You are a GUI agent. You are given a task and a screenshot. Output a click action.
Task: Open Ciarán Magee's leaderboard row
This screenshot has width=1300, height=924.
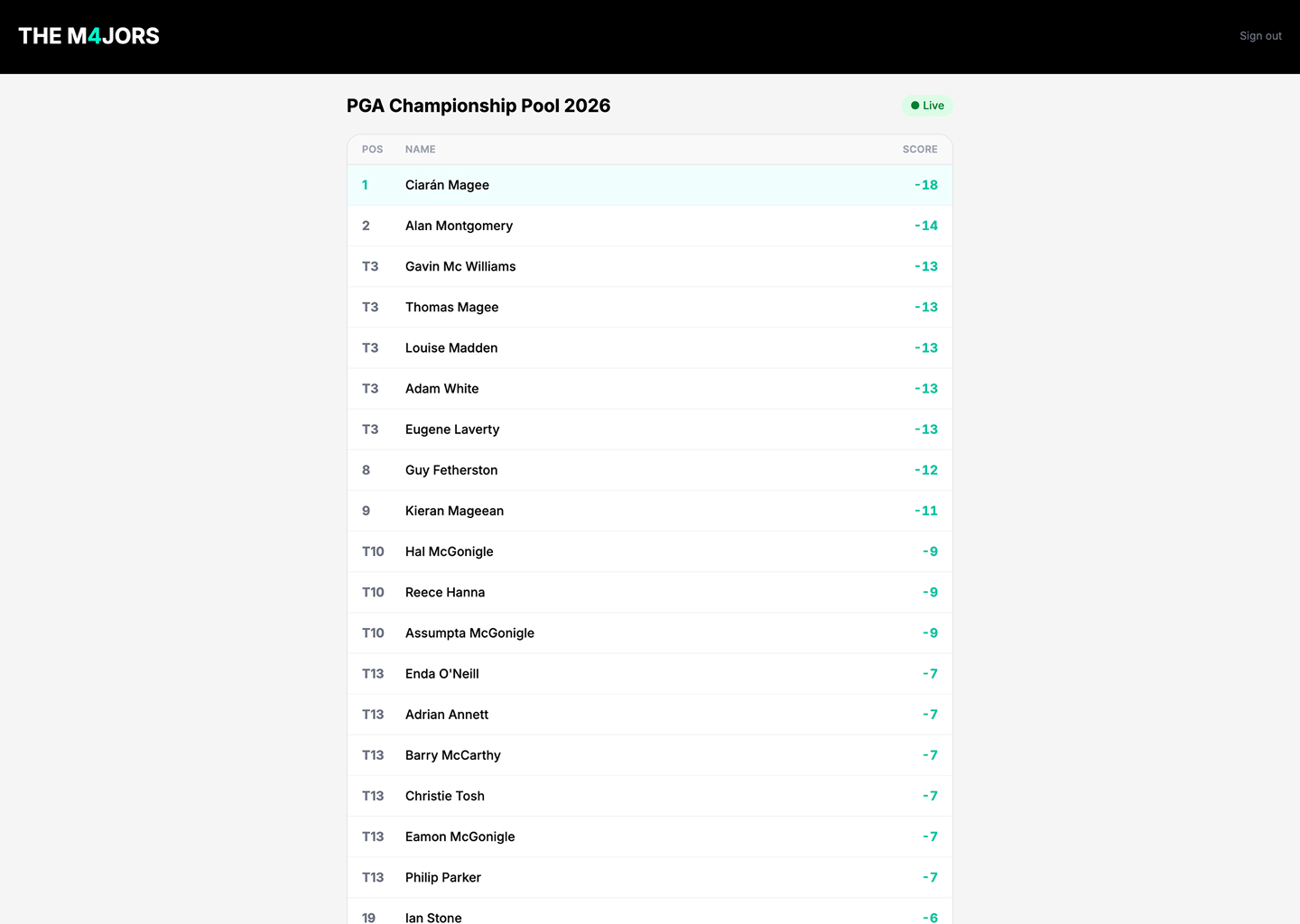click(x=650, y=185)
